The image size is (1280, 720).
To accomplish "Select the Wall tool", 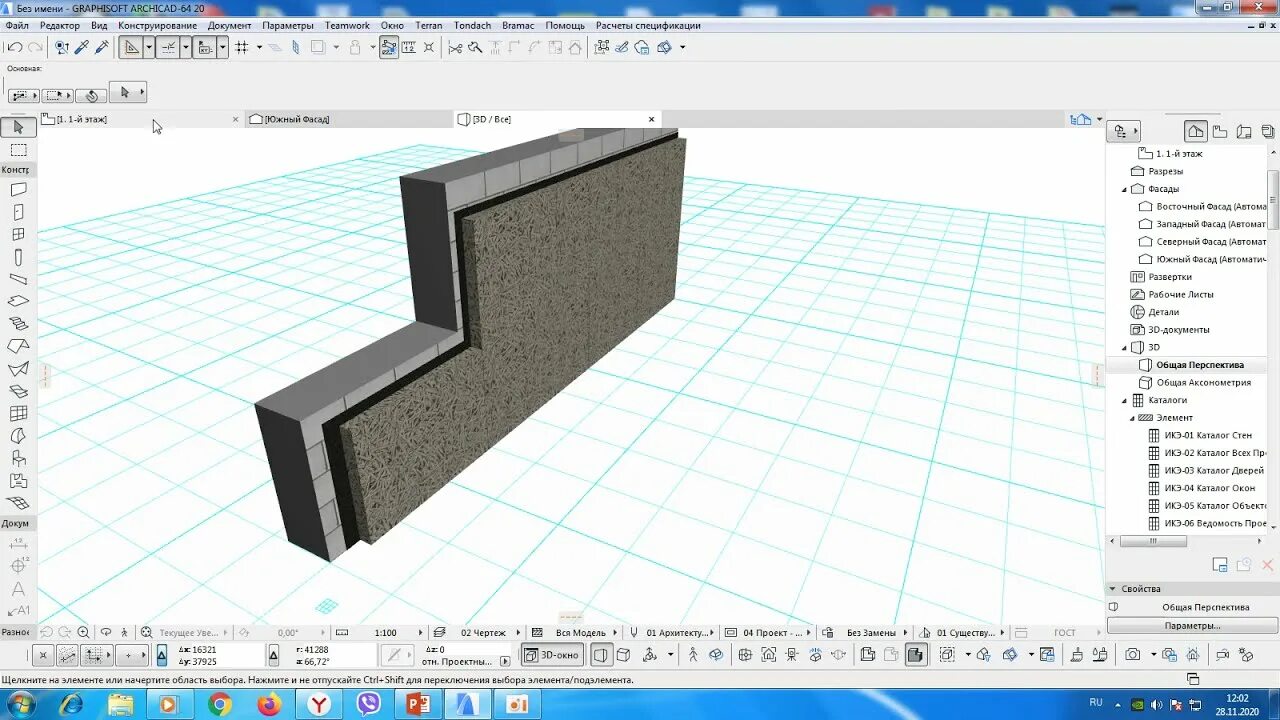I will click(18, 190).
